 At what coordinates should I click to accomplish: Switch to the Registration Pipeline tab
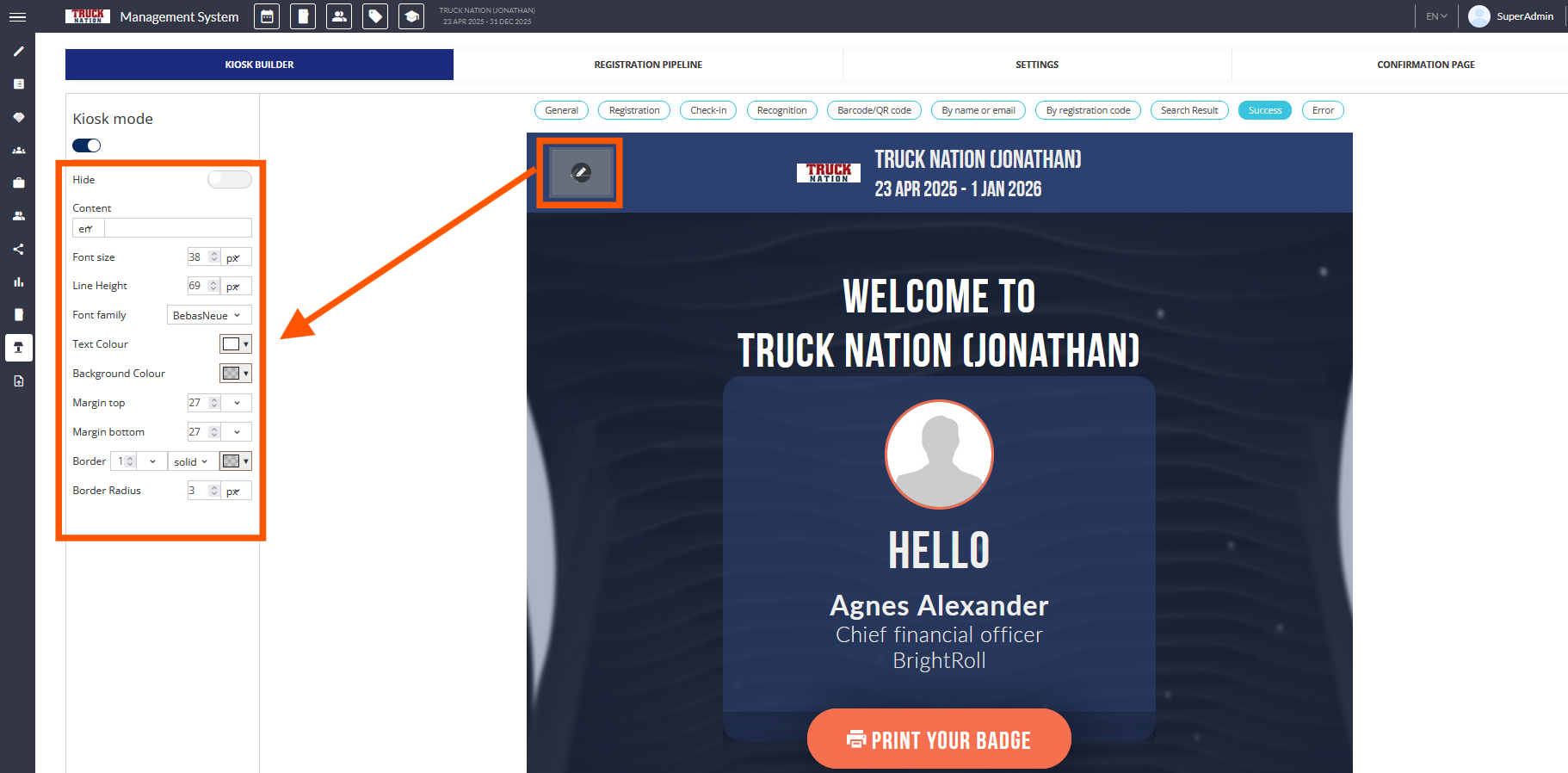pos(648,65)
